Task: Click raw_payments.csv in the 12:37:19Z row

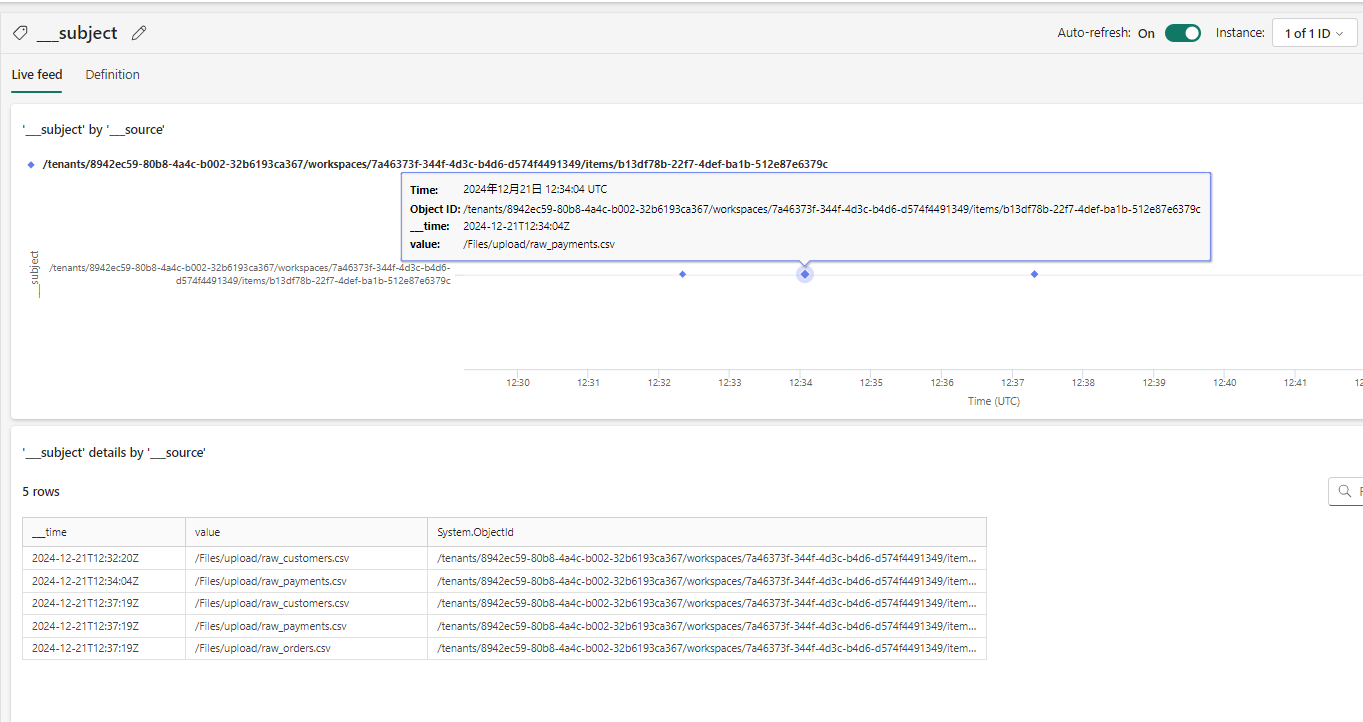Action: [306, 626]
